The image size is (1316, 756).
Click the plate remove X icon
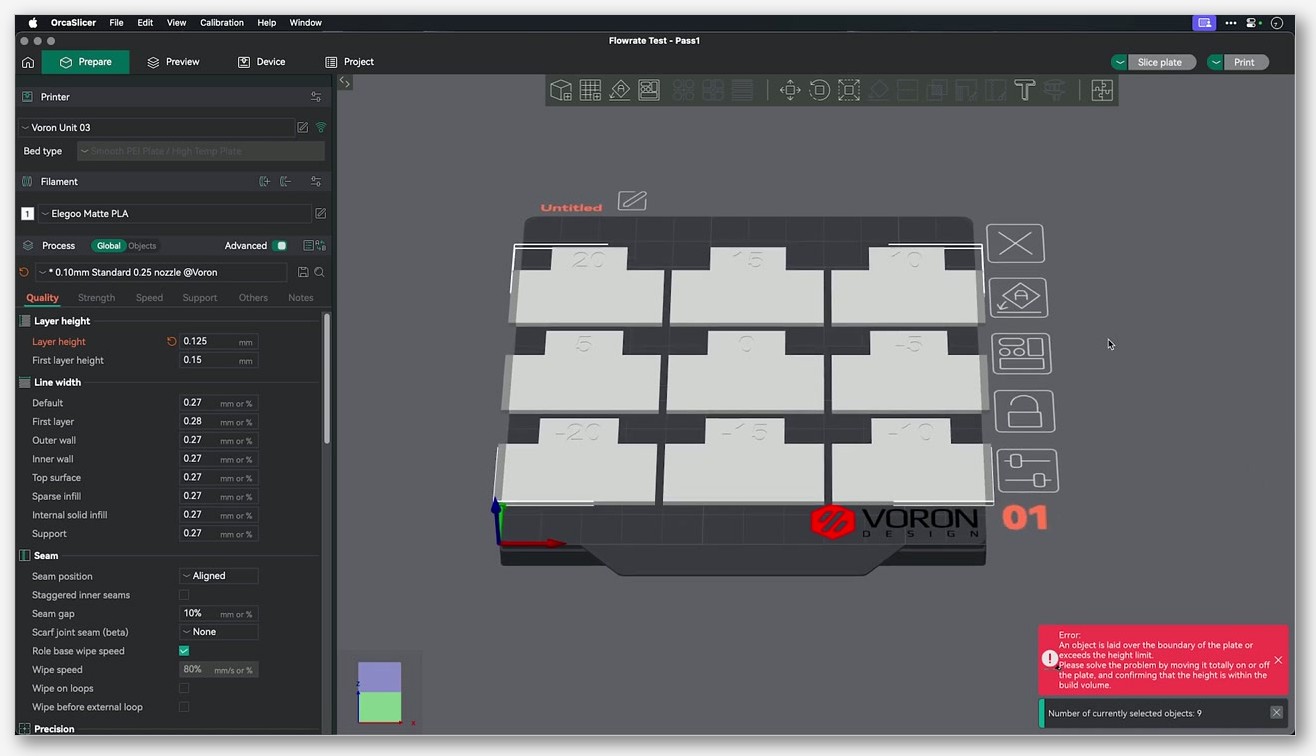(x=1015, y=243)
